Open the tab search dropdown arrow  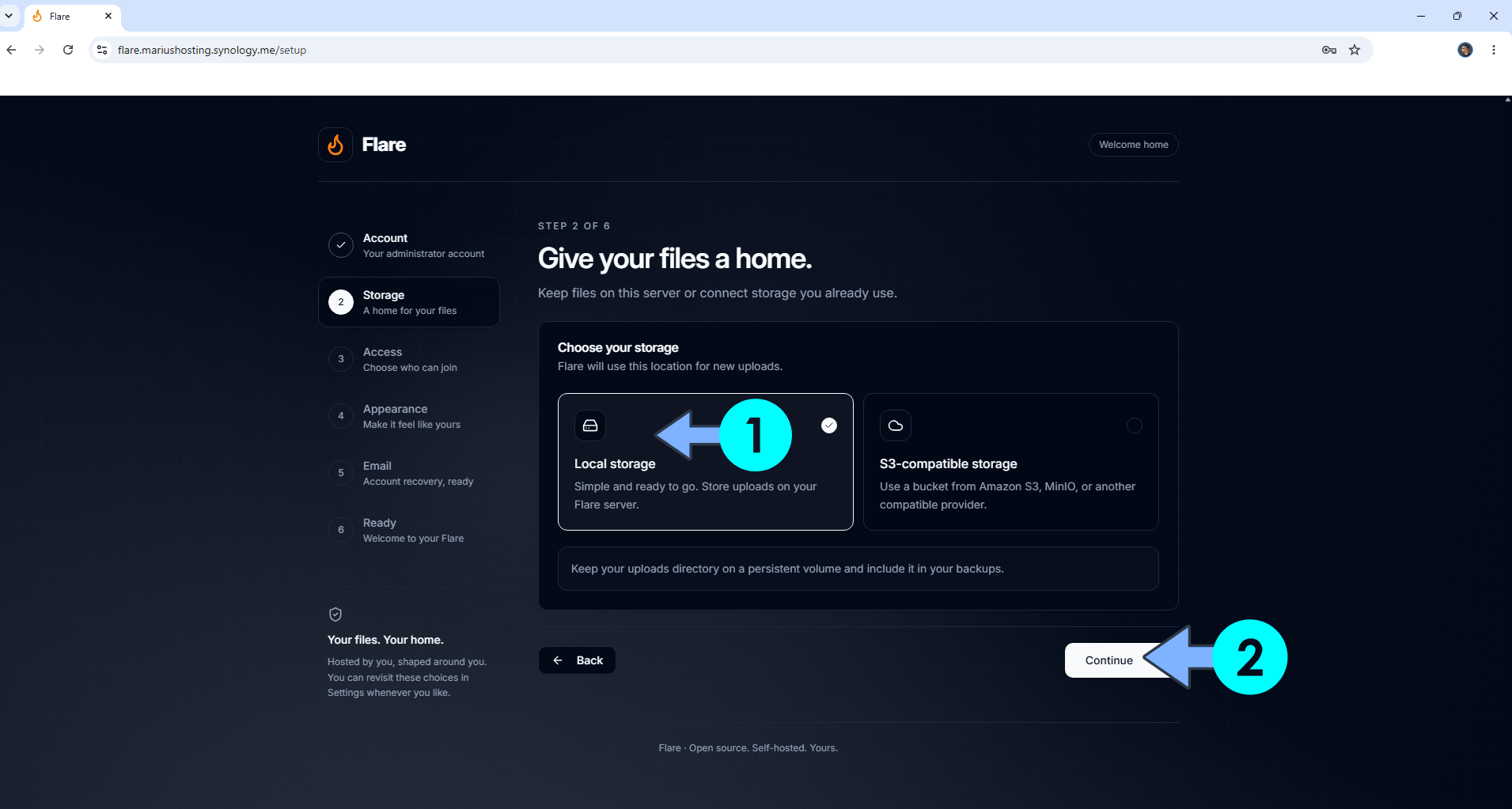[x=9, y=16]
